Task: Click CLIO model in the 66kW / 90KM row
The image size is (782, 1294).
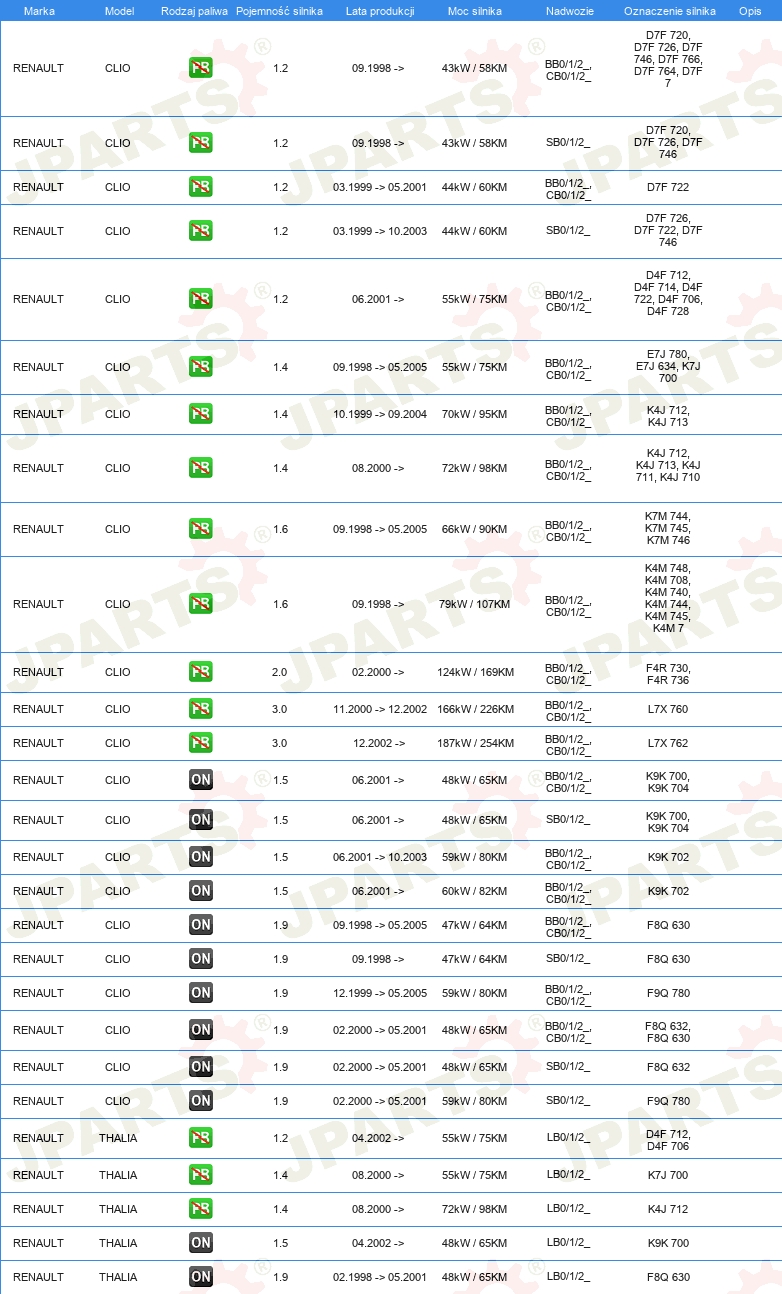Action: pyautogui.click(x=118, y=529)
